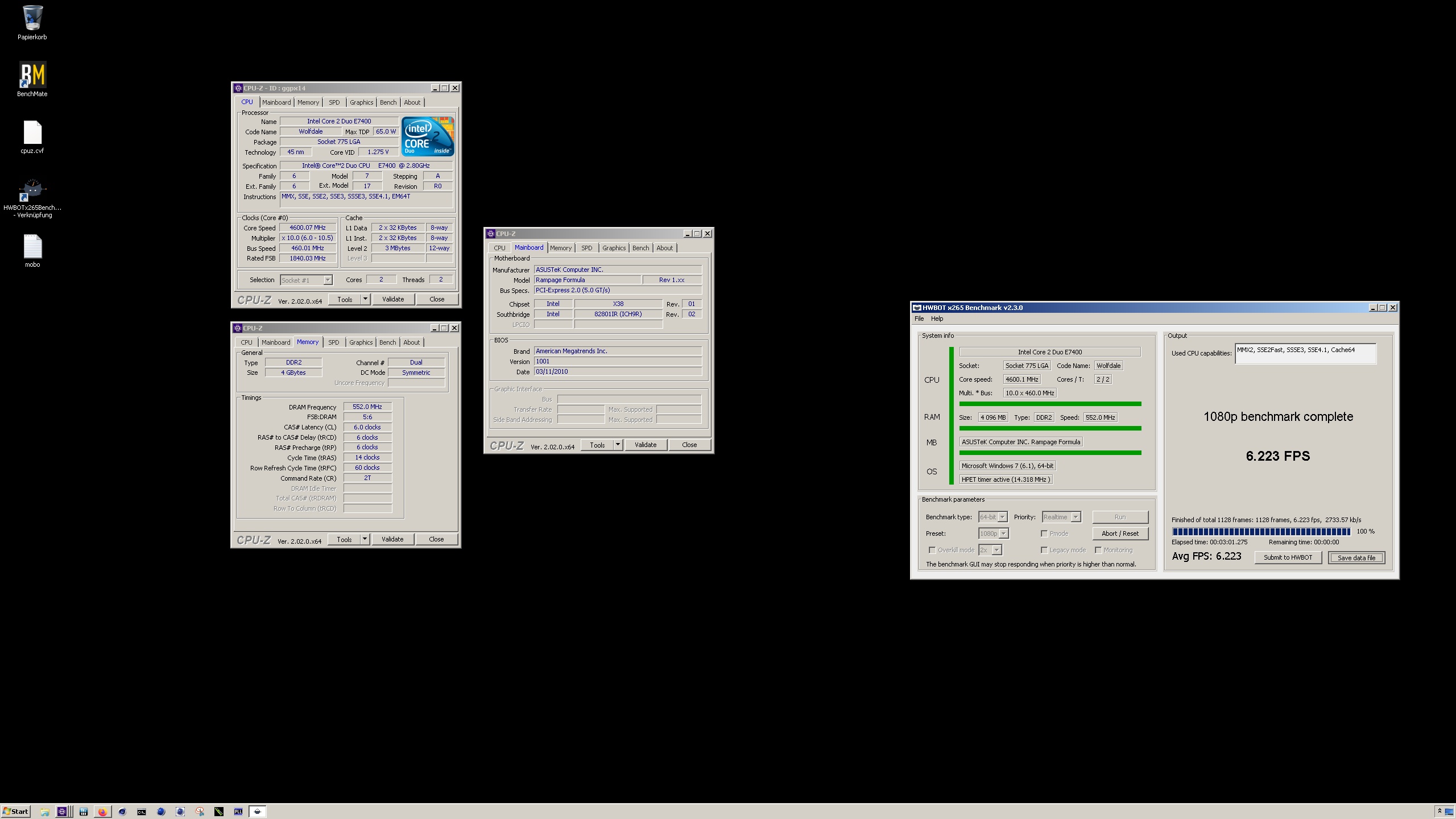Open the File menu in HWBOT x265

(919, 318)
